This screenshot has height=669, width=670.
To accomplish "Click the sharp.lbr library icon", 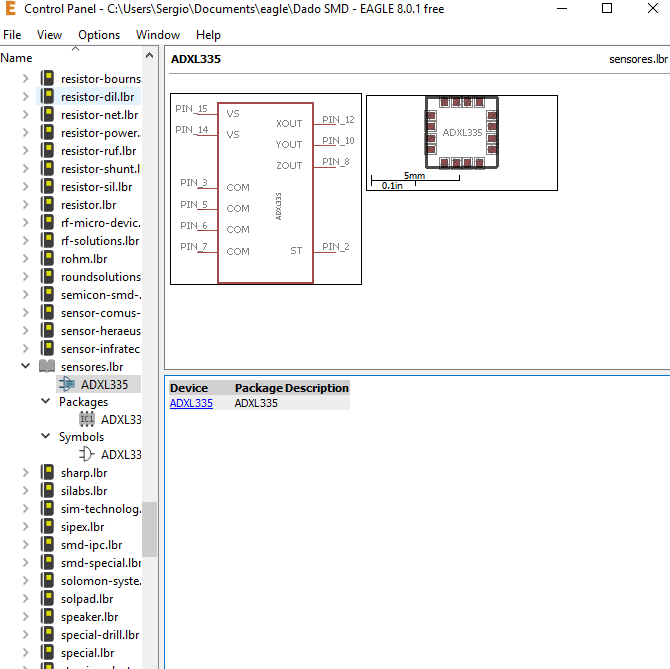I will [x=47, y=473].
